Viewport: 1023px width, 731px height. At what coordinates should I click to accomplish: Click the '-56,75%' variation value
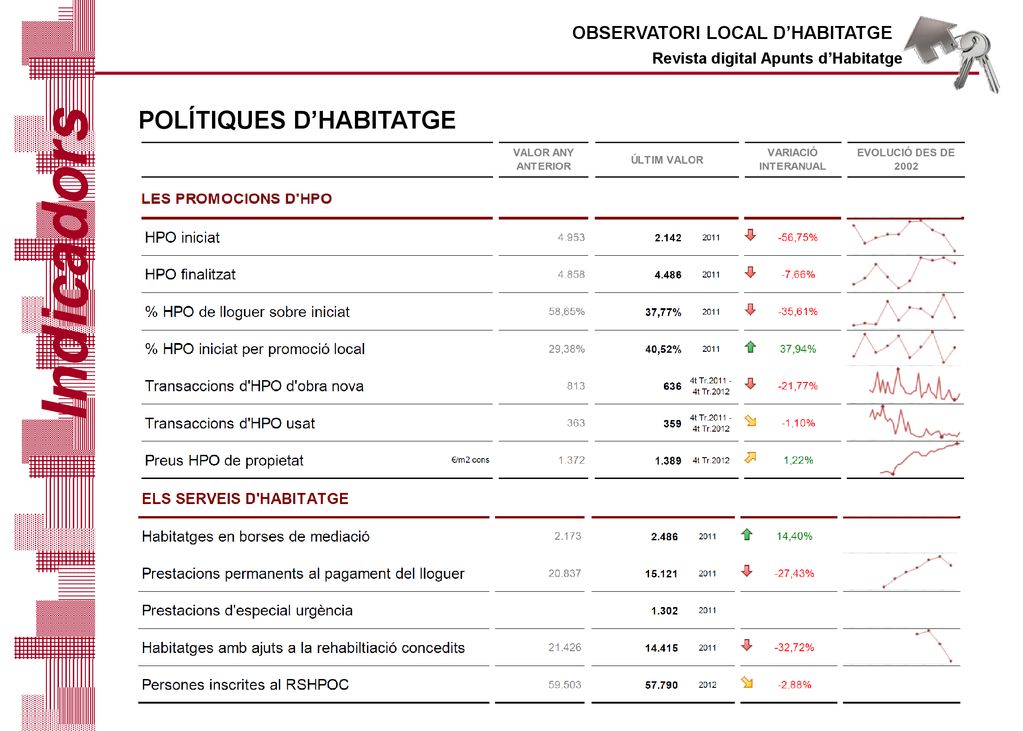coord(797,238)
